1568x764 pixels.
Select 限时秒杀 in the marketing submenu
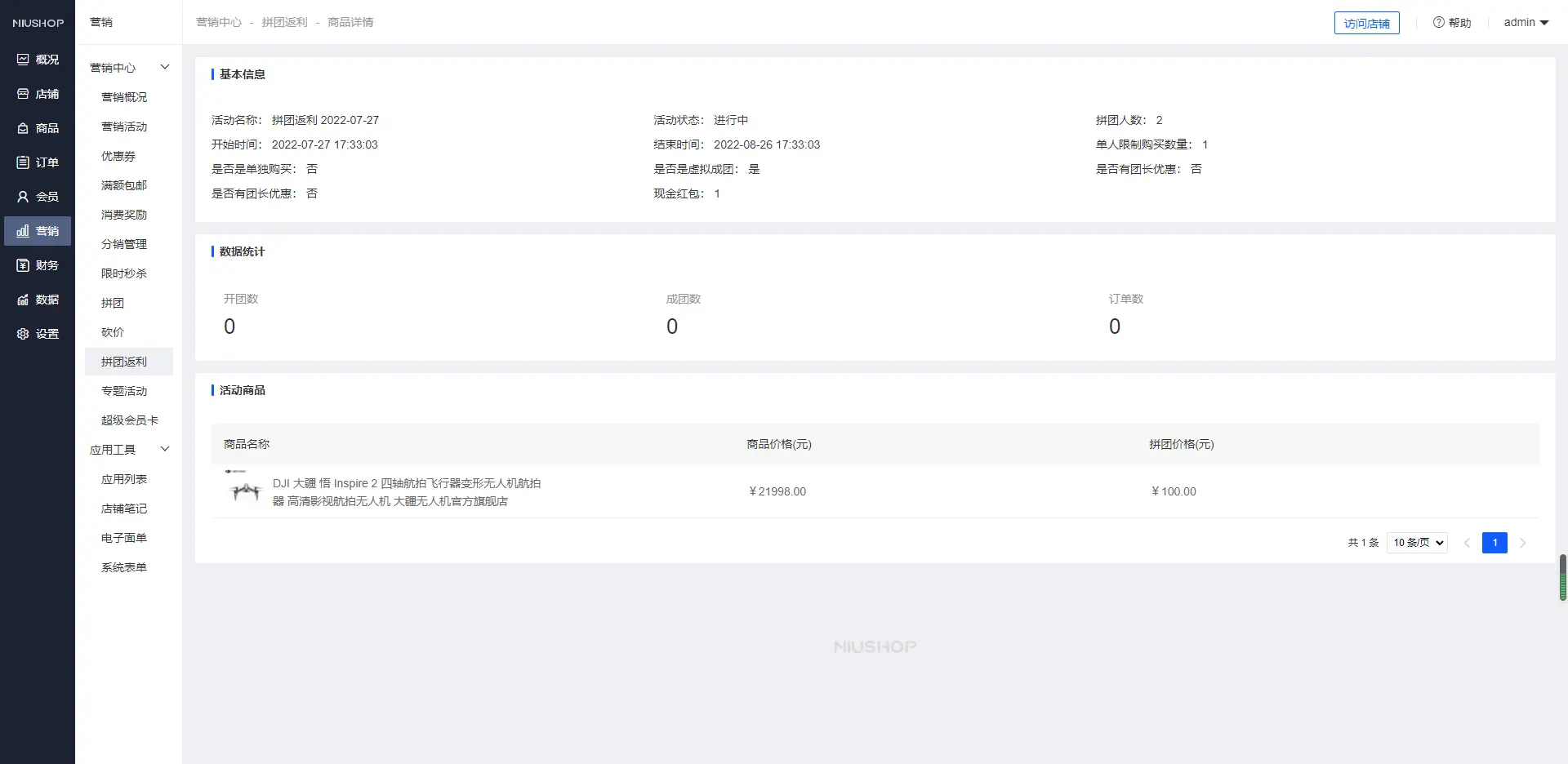coord(124,273)
